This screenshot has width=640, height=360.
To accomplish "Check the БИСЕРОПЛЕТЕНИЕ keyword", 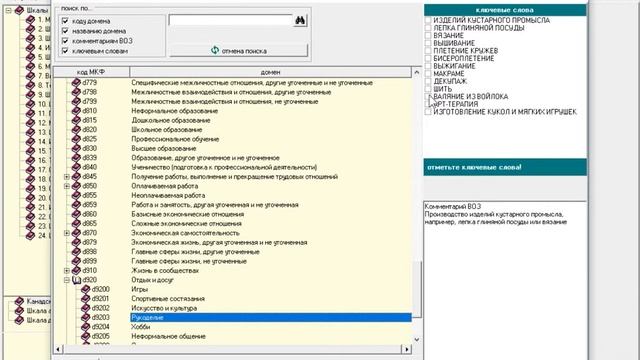I will click(x=428, y=58).
